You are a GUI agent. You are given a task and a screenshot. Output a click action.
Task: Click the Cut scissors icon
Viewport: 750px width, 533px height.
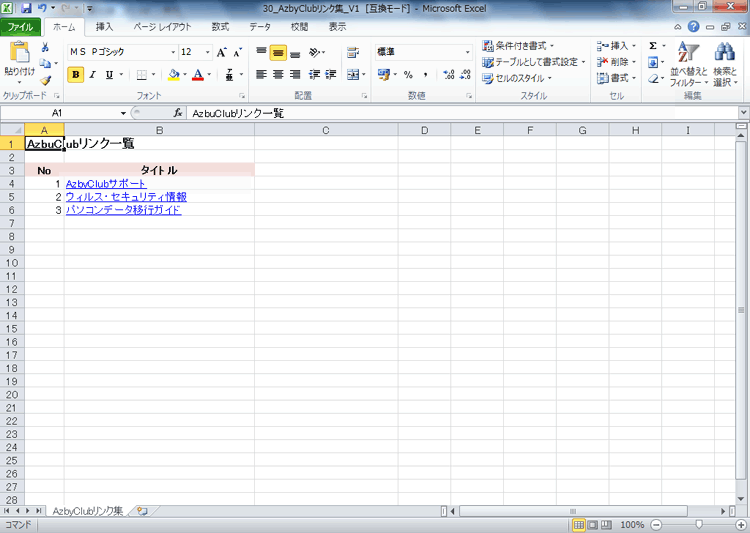pyautogui.click(x=45, y=47)
